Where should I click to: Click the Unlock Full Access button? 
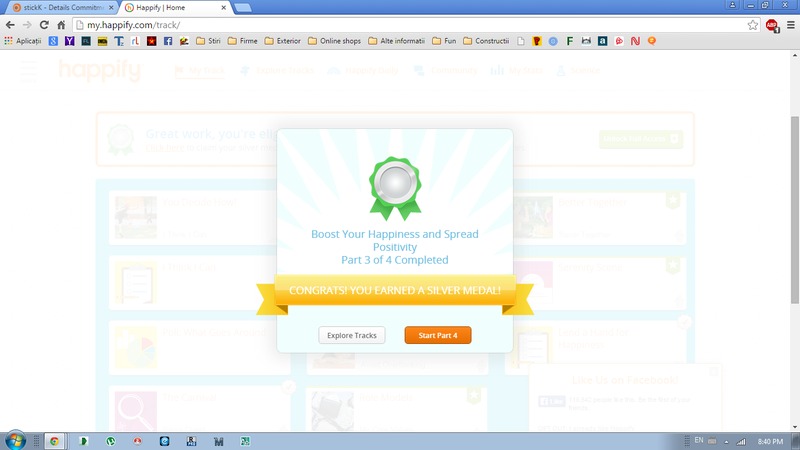click(x=641, y=139)
